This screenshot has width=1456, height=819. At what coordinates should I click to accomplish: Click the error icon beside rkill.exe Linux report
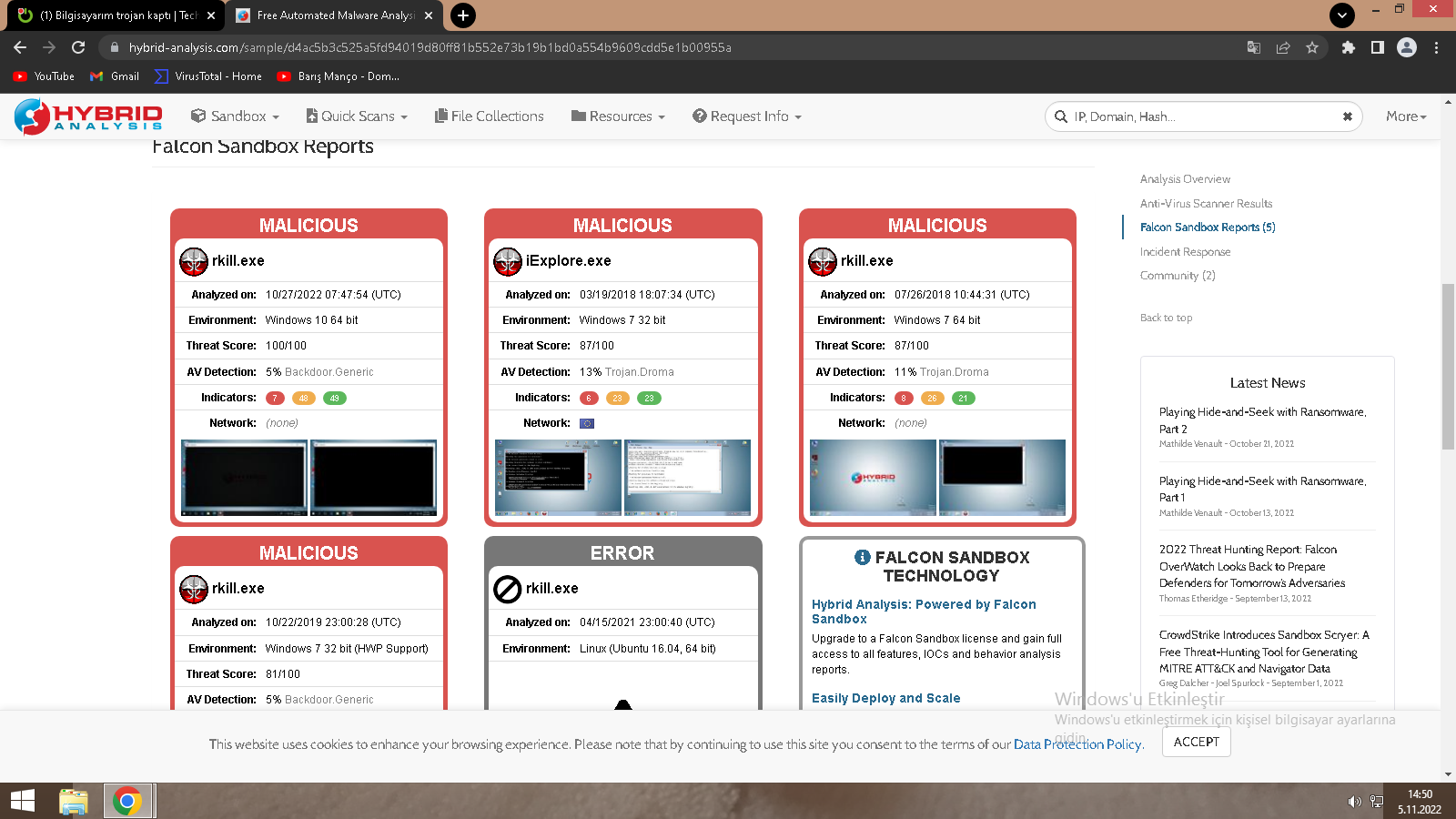coord(507,589)
